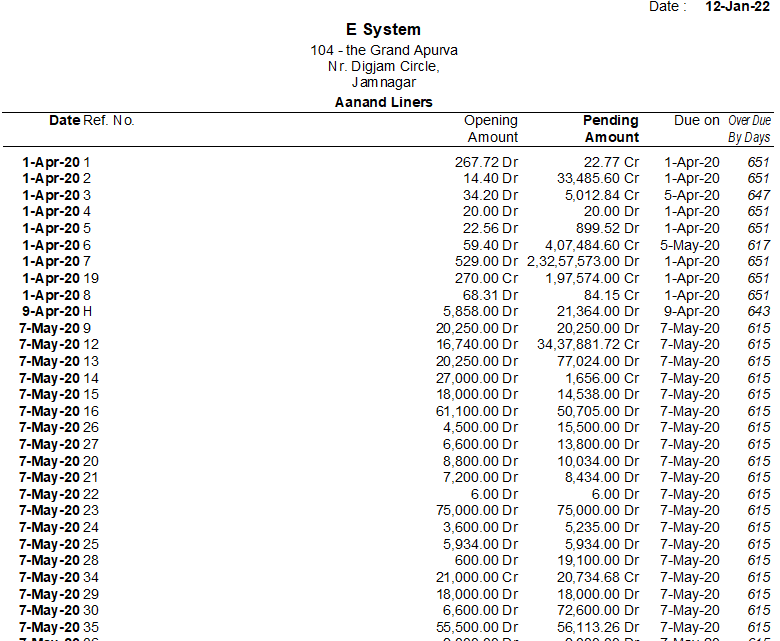Click the E System company title

click(384, 30)
